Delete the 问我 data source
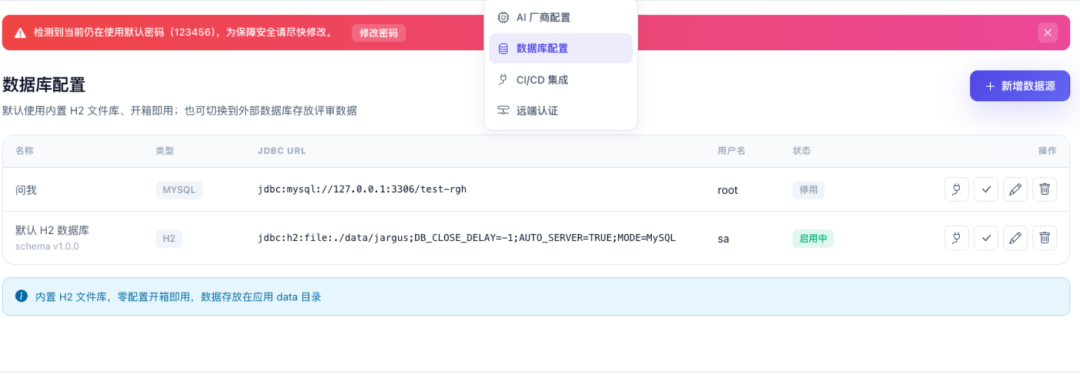 (1044, 189)
